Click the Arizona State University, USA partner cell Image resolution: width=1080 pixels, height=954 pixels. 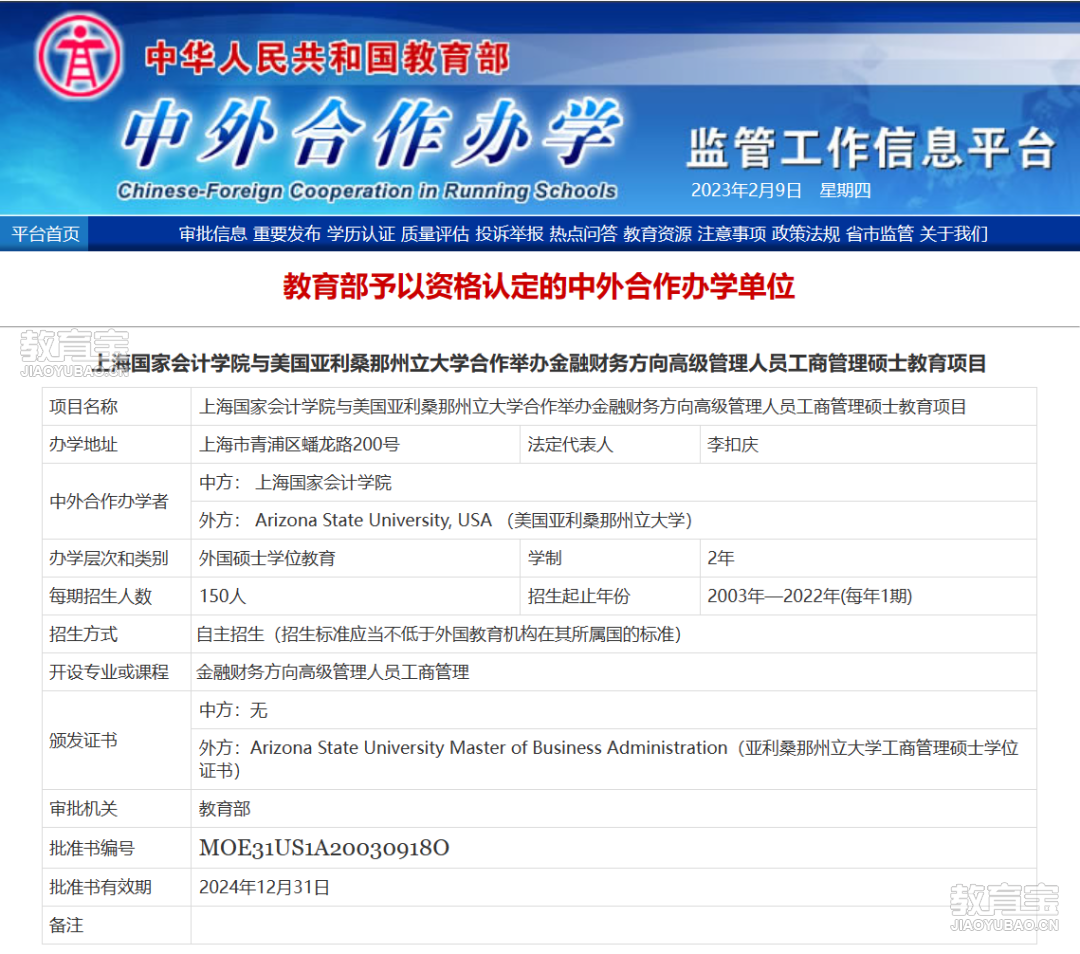click(x=614, y=520)
